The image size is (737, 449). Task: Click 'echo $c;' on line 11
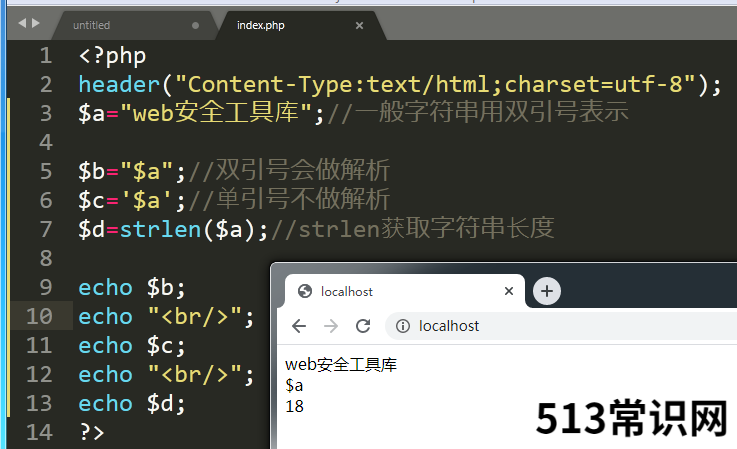point(132,346)
